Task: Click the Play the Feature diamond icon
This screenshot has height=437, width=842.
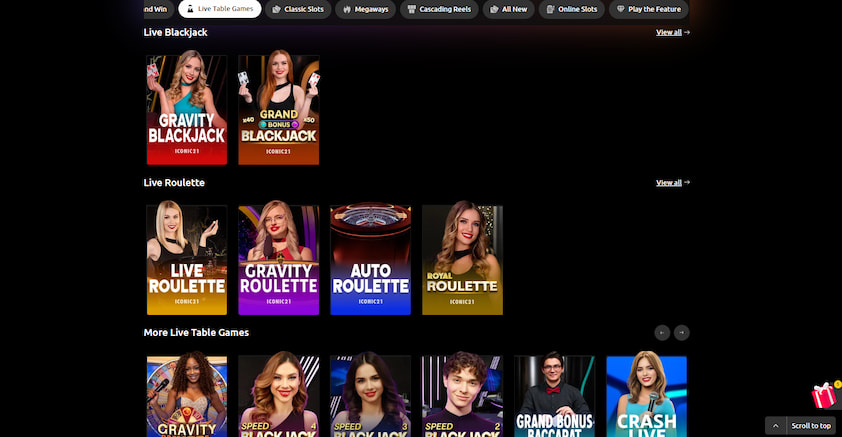Action: (x=621, y=9)
